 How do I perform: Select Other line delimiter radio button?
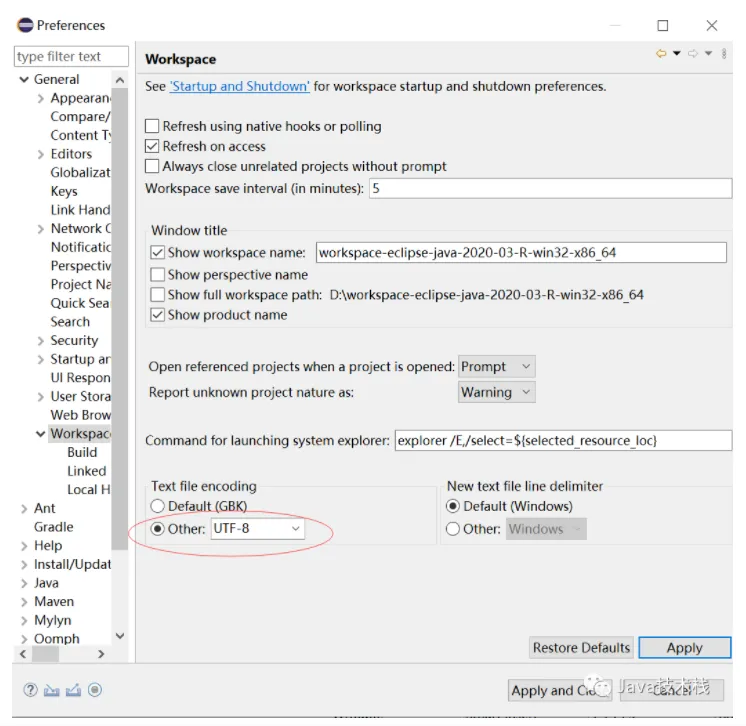[453, 529]
